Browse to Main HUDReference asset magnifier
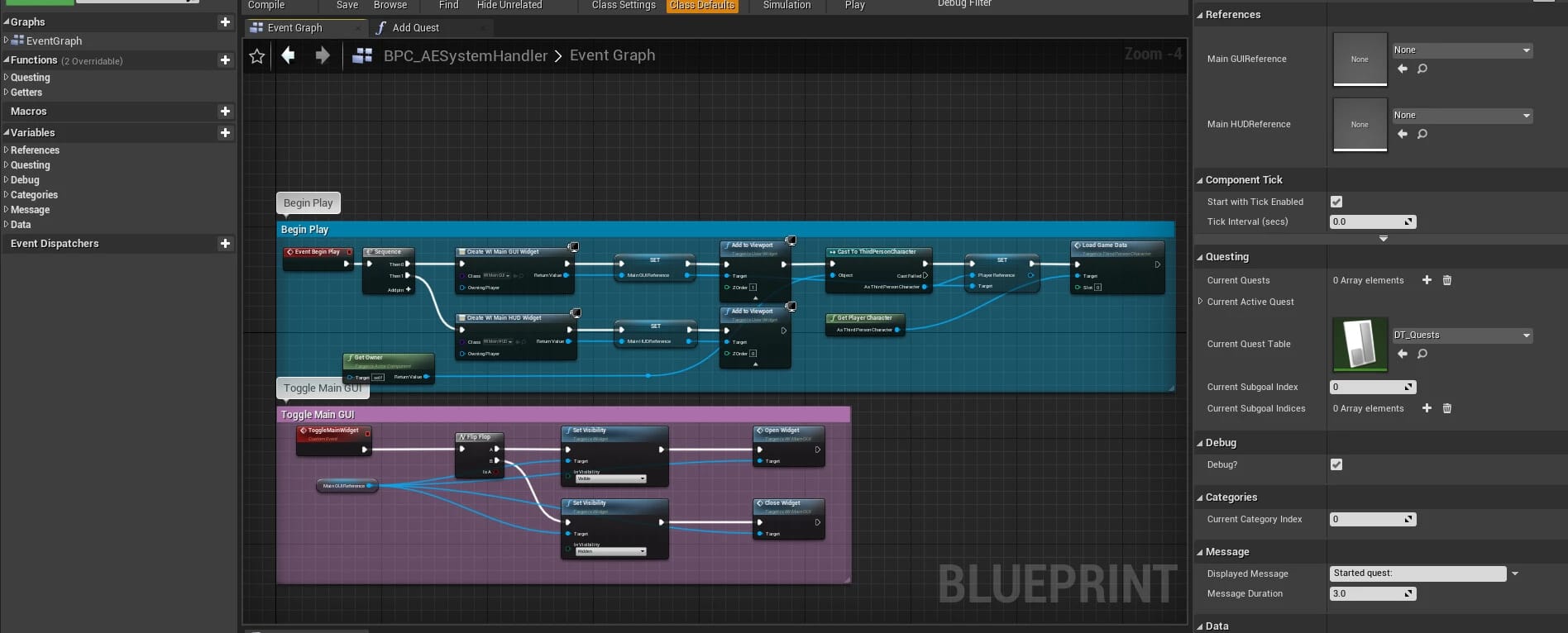The image size is (1568, 633). pos(1422,134)
